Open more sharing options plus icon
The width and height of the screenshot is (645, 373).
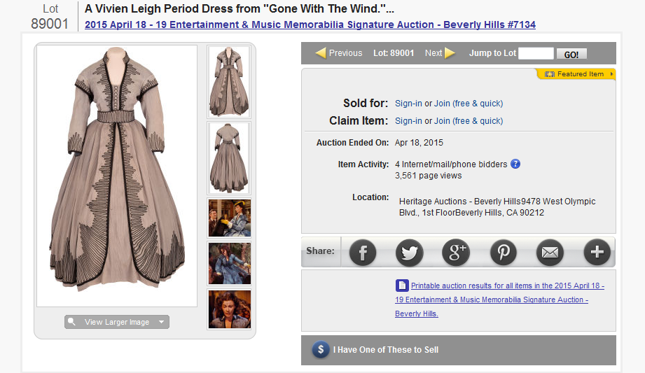click(x=597, y=252)
